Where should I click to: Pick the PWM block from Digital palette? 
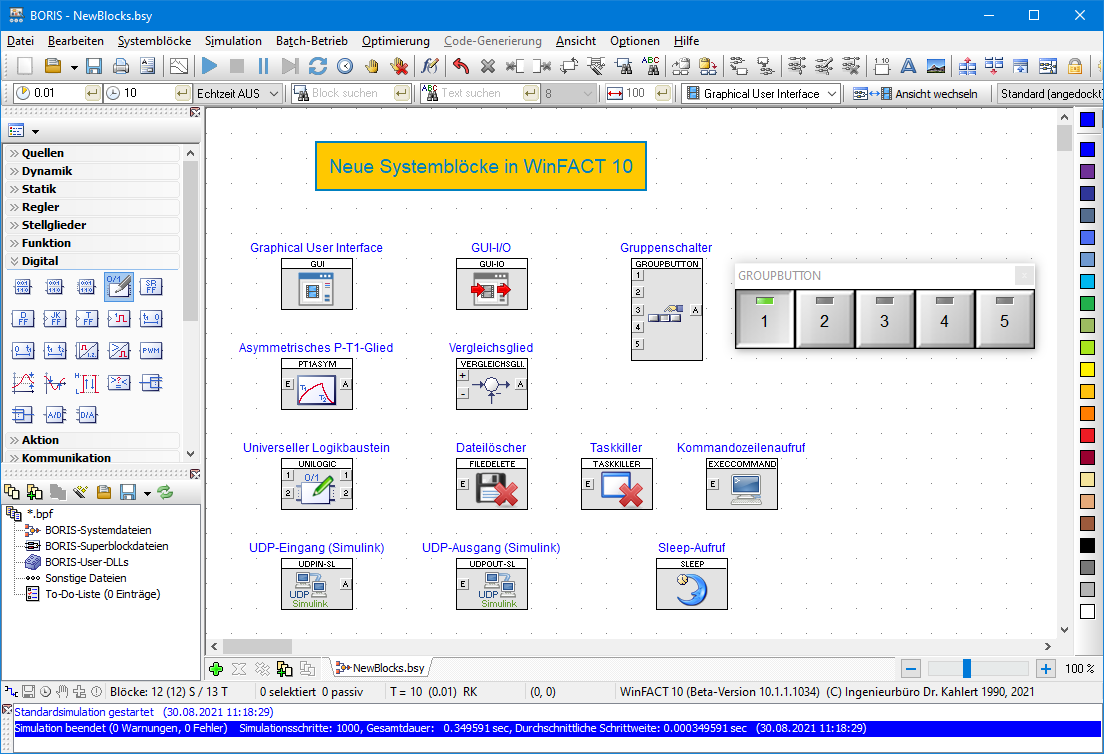point(151,351)
